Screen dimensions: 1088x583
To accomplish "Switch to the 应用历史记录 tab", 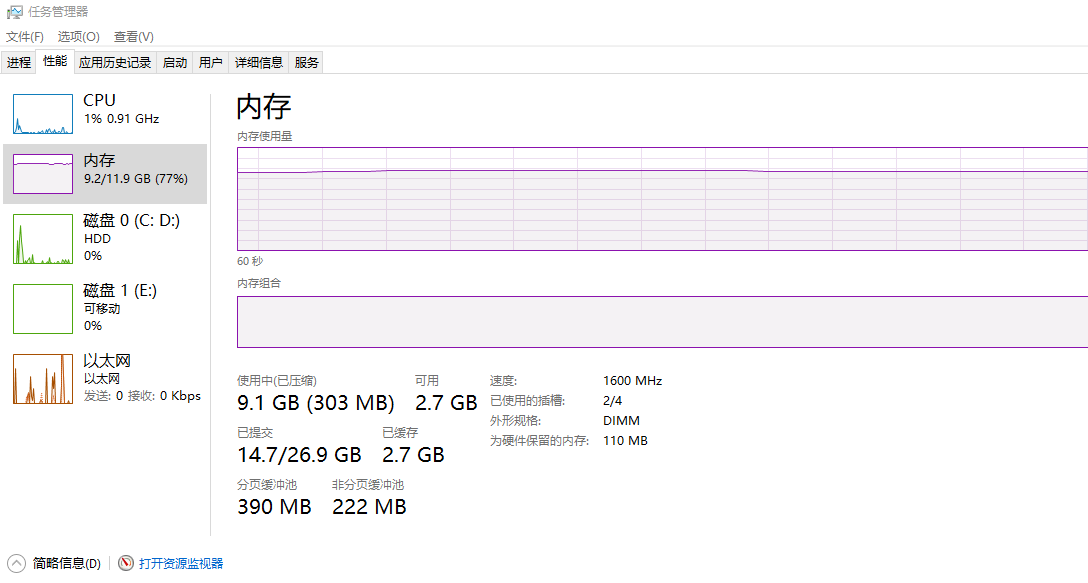I will click(x=115, y=62).
